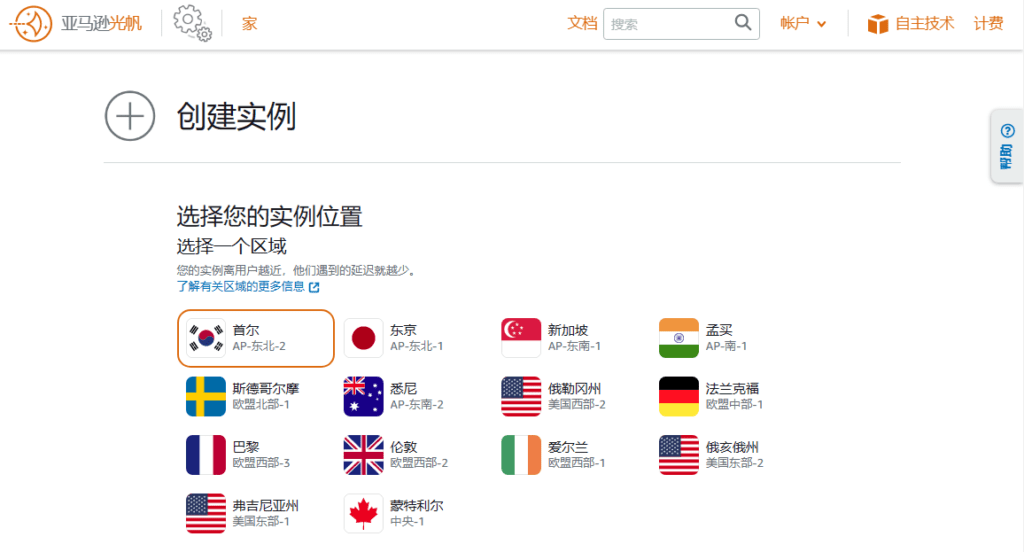Choose region label 首尔 AP-东北-2
This screenshot has height=552, width=1024.
point(259,338)
